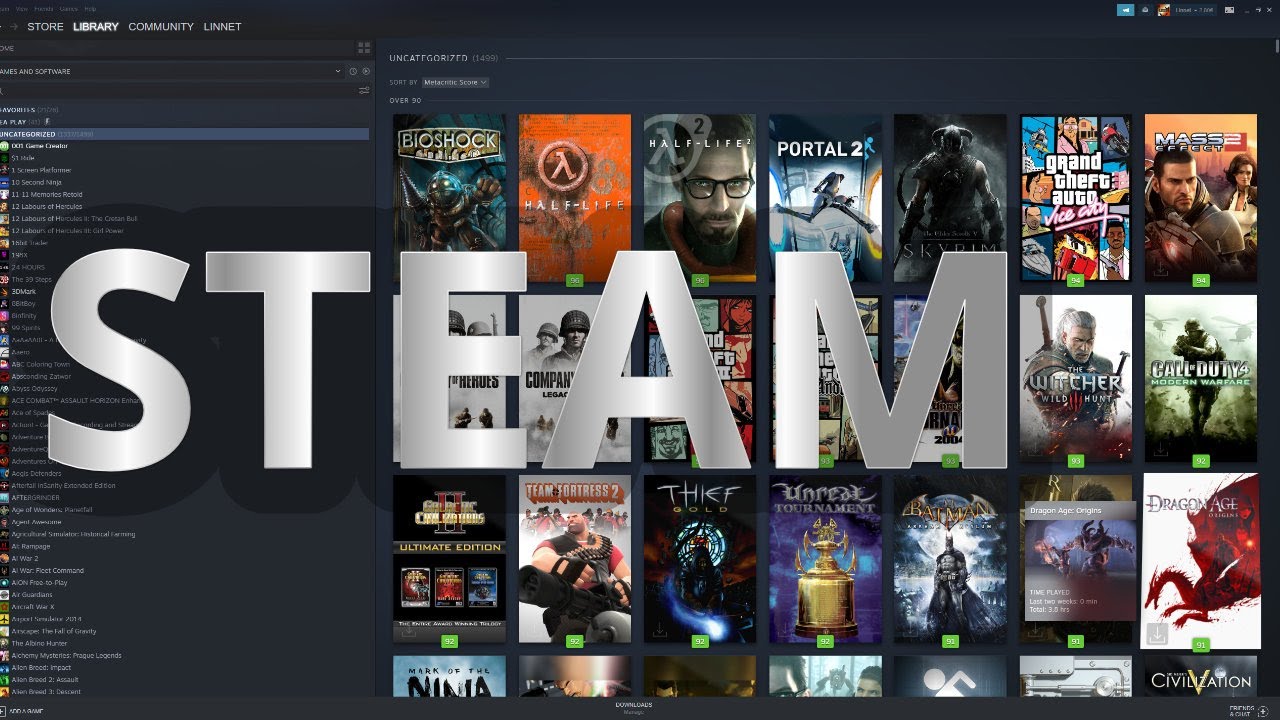Open Big Picture mode icon
This screenshot has width=1280, height=720.
point(1230,10)
